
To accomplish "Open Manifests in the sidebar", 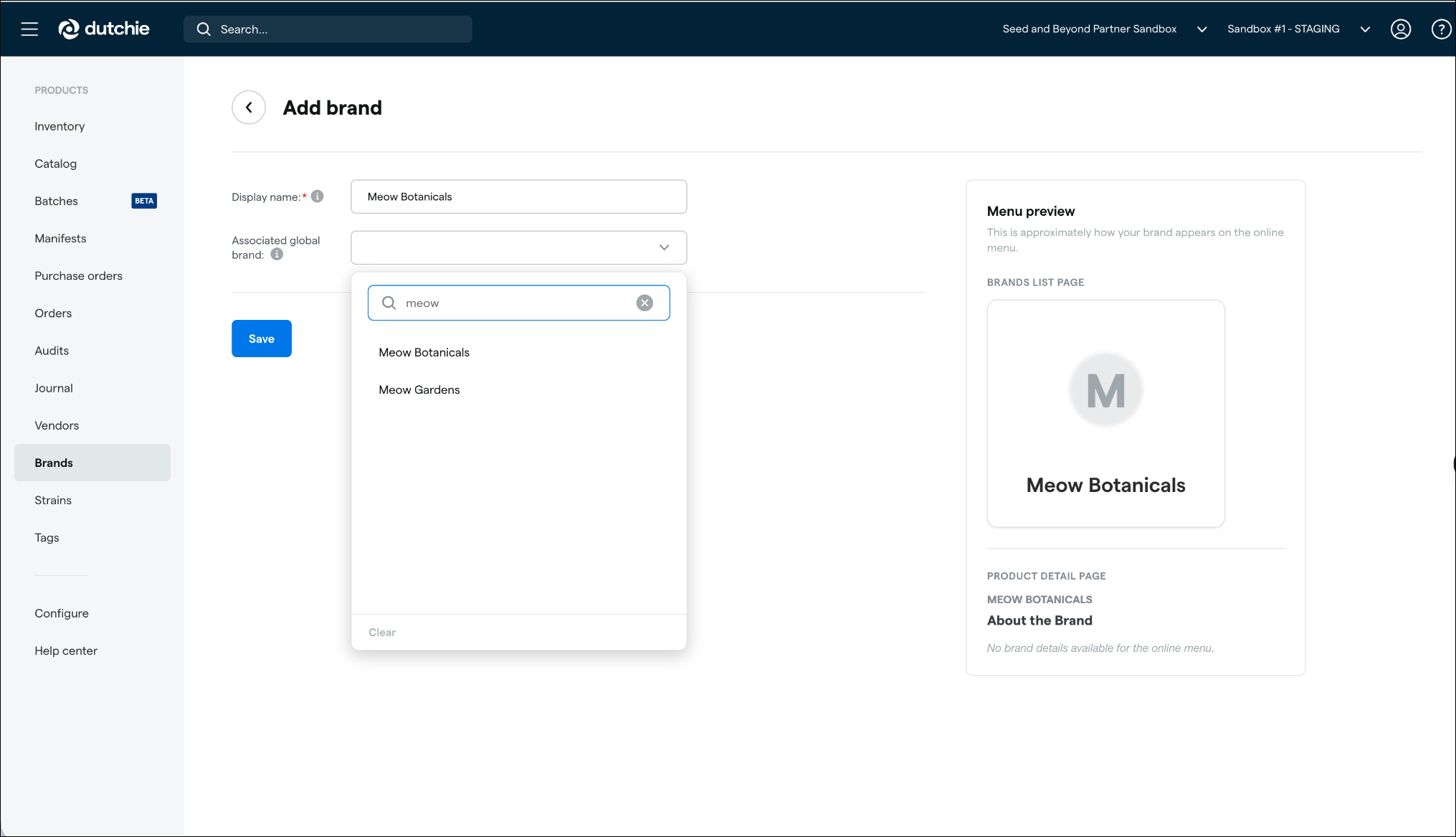I will 92,238.
